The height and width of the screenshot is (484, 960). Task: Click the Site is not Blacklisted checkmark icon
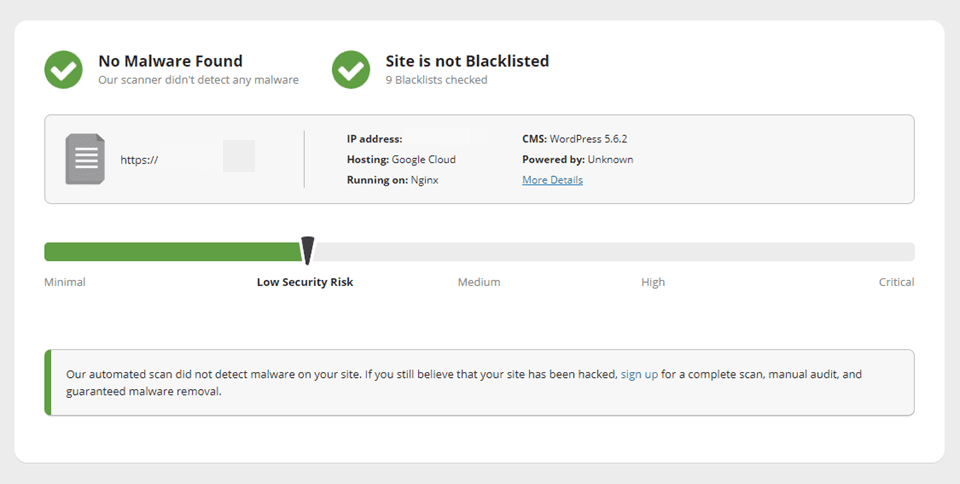tap(351, 69)
